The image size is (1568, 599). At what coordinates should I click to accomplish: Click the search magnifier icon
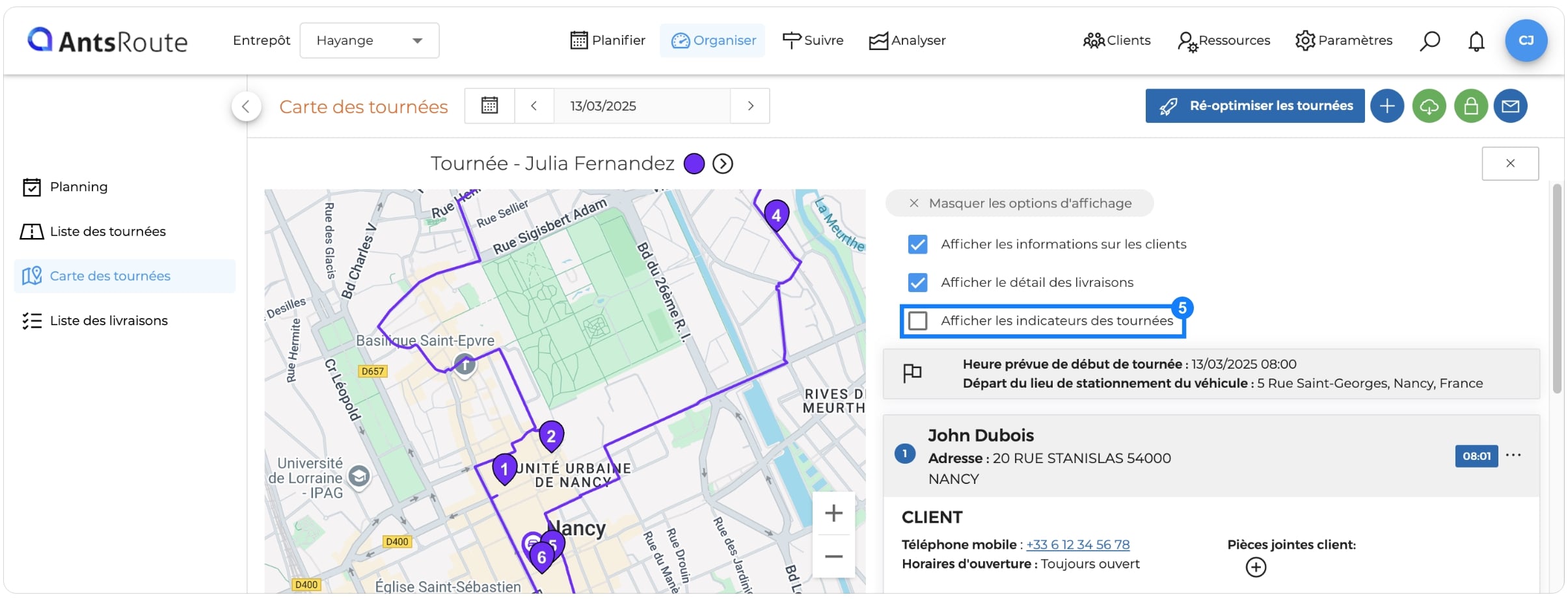(1429, 41)
